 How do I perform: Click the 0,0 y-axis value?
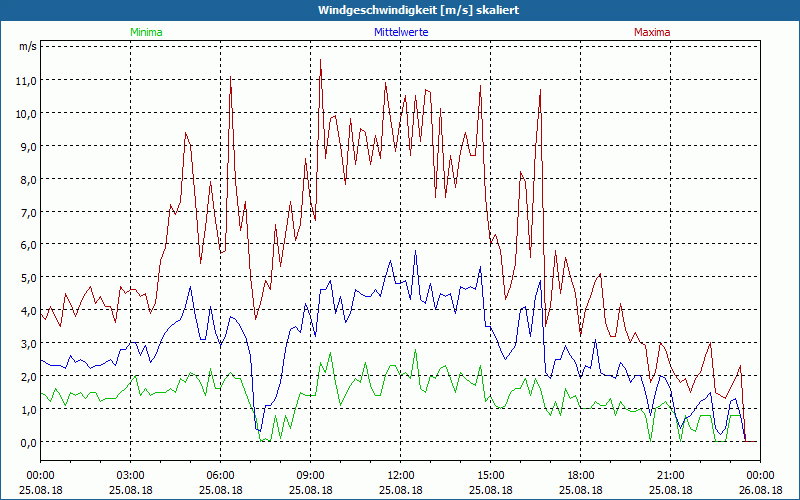point(28,442)
